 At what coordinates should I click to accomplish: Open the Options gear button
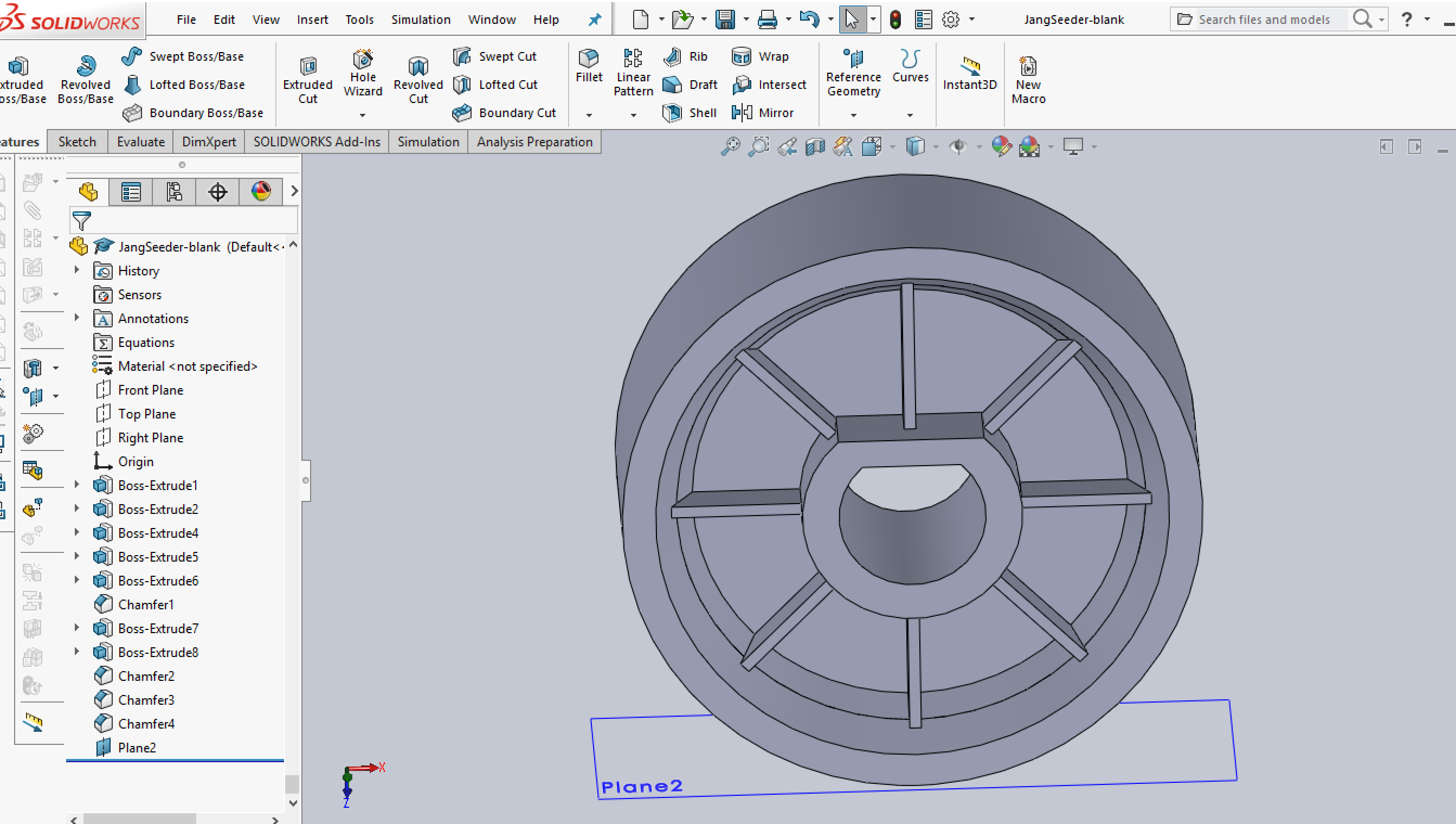(950, 20)
